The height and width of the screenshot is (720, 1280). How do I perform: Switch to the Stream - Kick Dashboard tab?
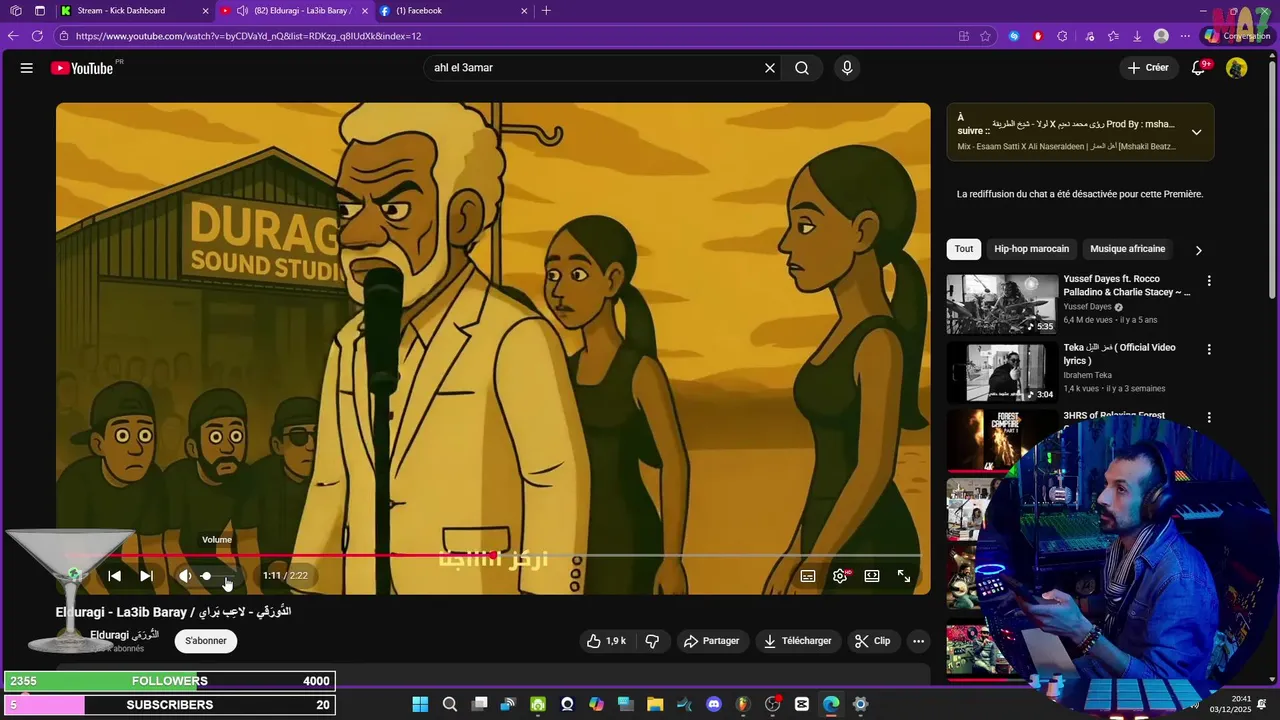pyautogui.click(x=135, y=11)
